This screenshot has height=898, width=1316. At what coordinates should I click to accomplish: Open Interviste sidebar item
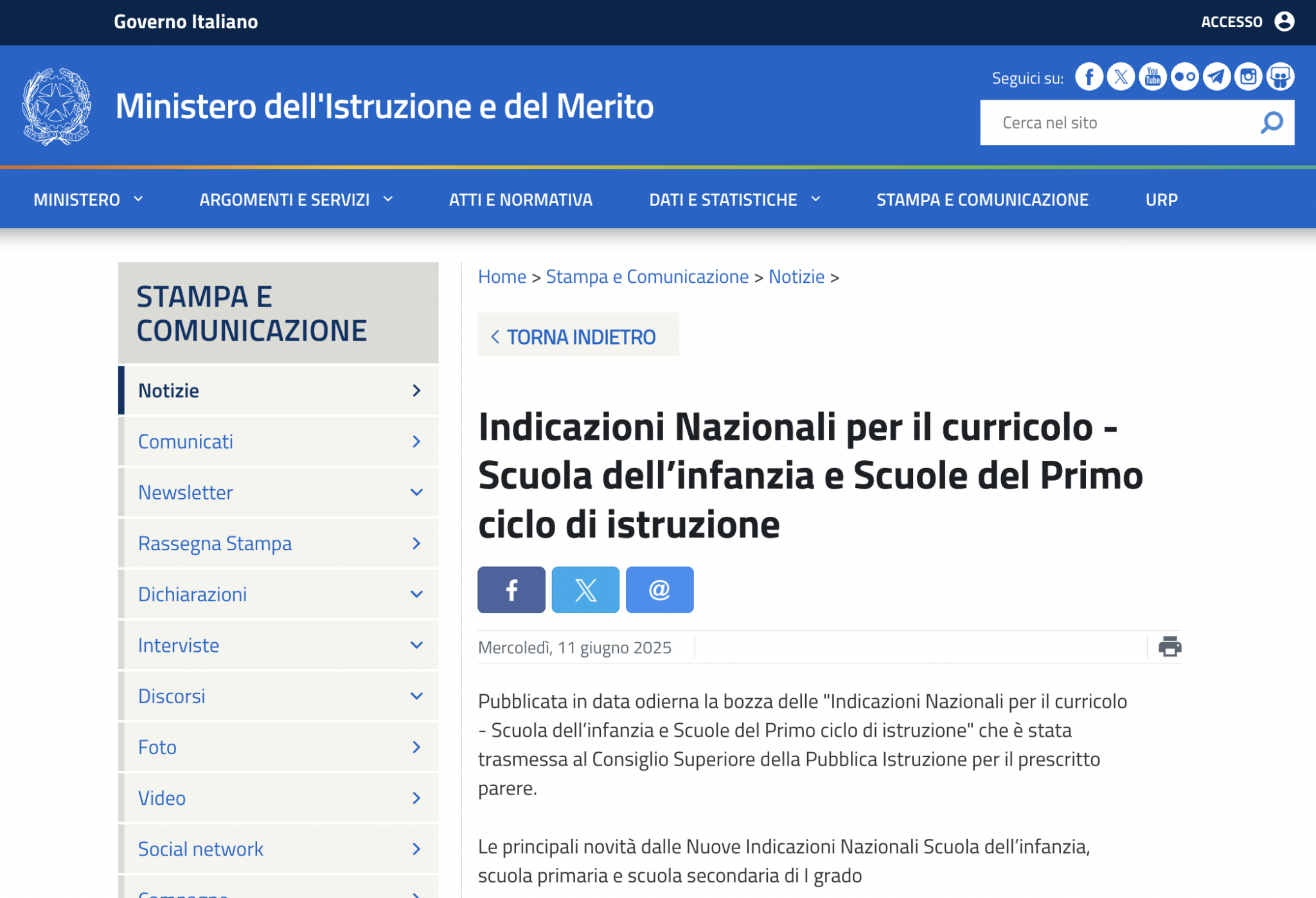[x=279, y=645]
